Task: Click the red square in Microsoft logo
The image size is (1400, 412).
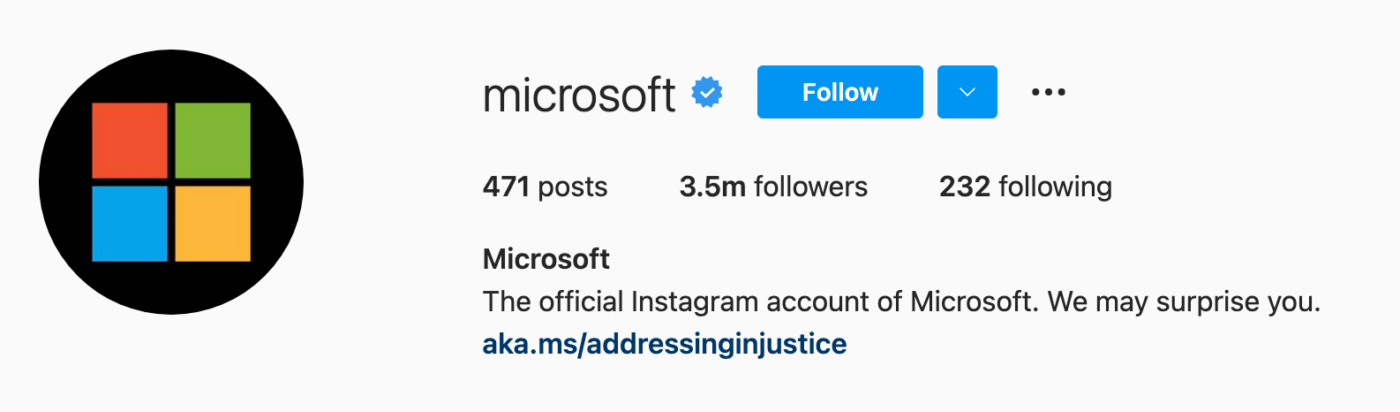Action: (x=130, y=141)
